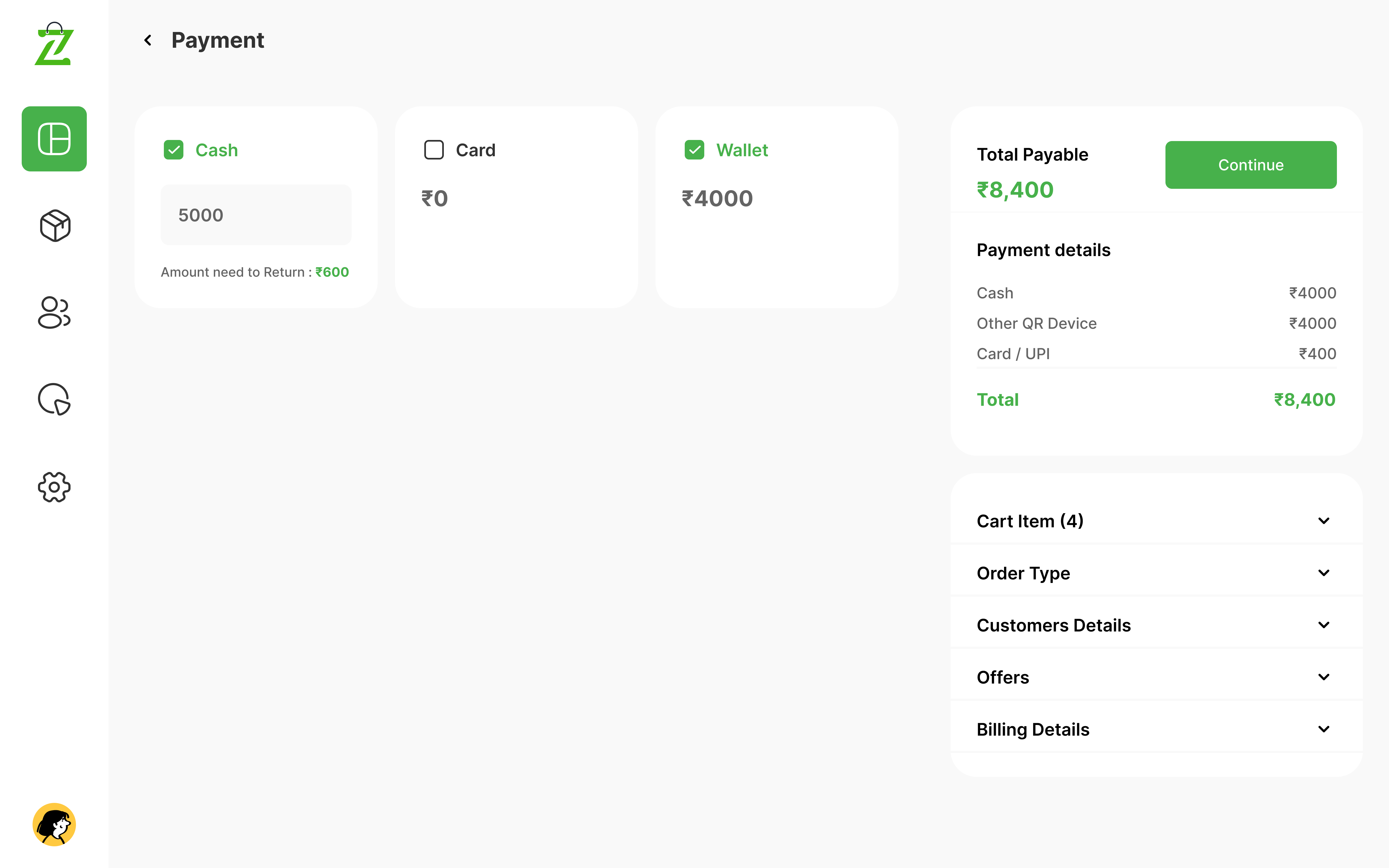Click the Card label text

(x=475, y=150)
